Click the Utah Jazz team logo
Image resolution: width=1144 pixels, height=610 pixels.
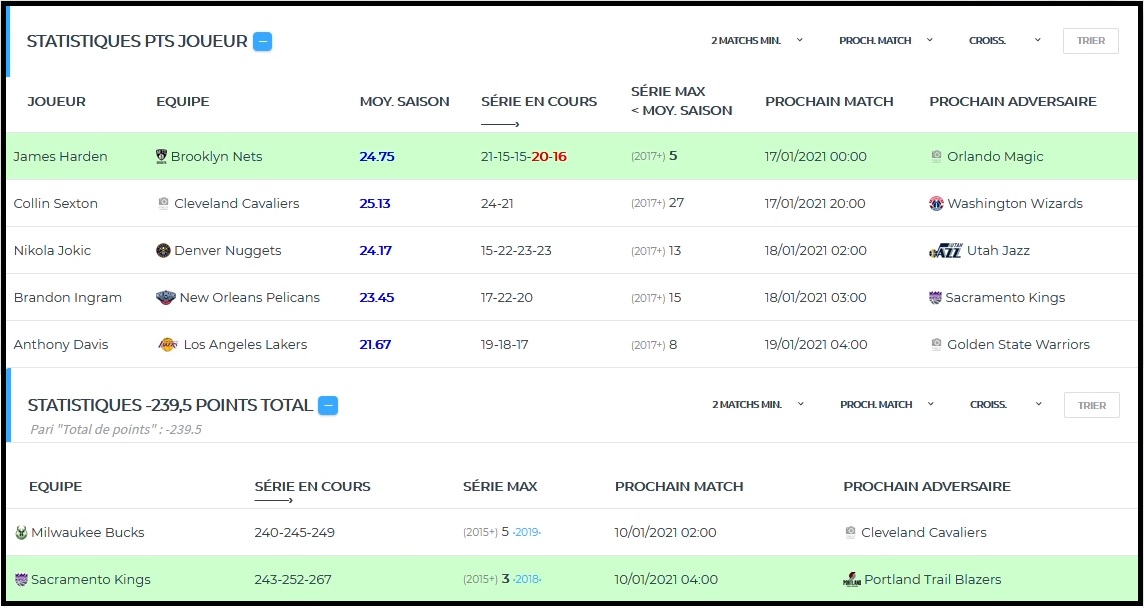946,250
